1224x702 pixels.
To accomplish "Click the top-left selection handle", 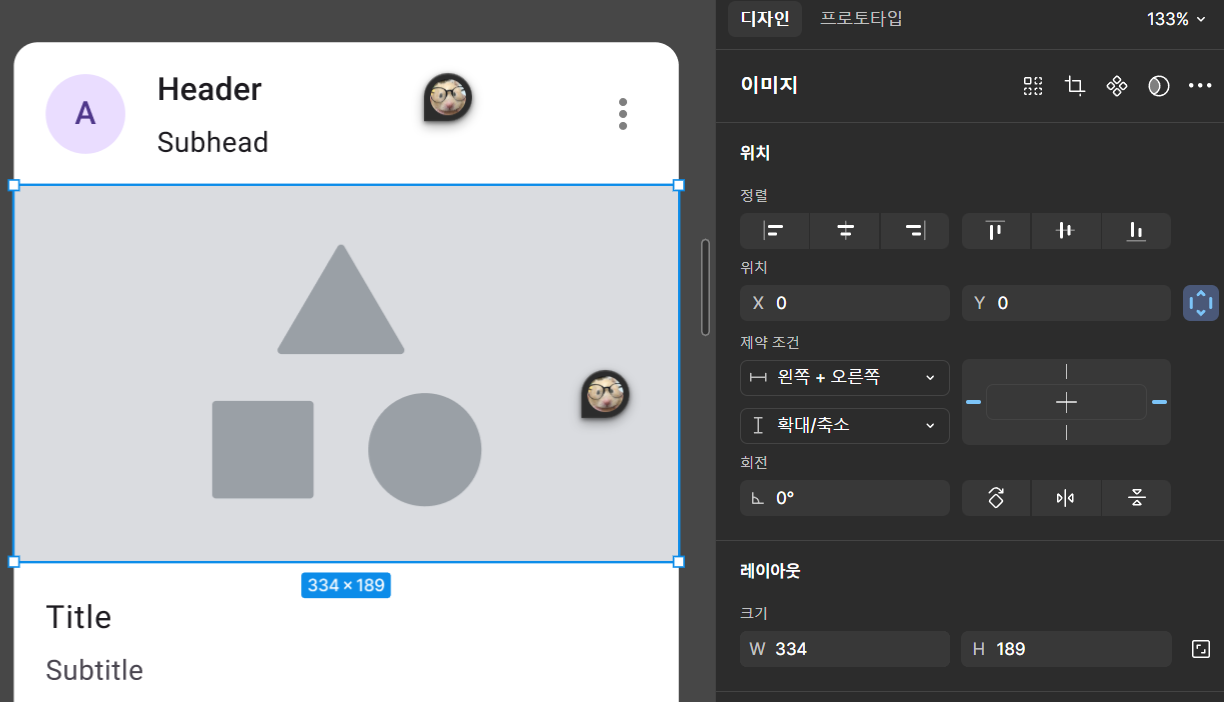I will pos(14,185).
